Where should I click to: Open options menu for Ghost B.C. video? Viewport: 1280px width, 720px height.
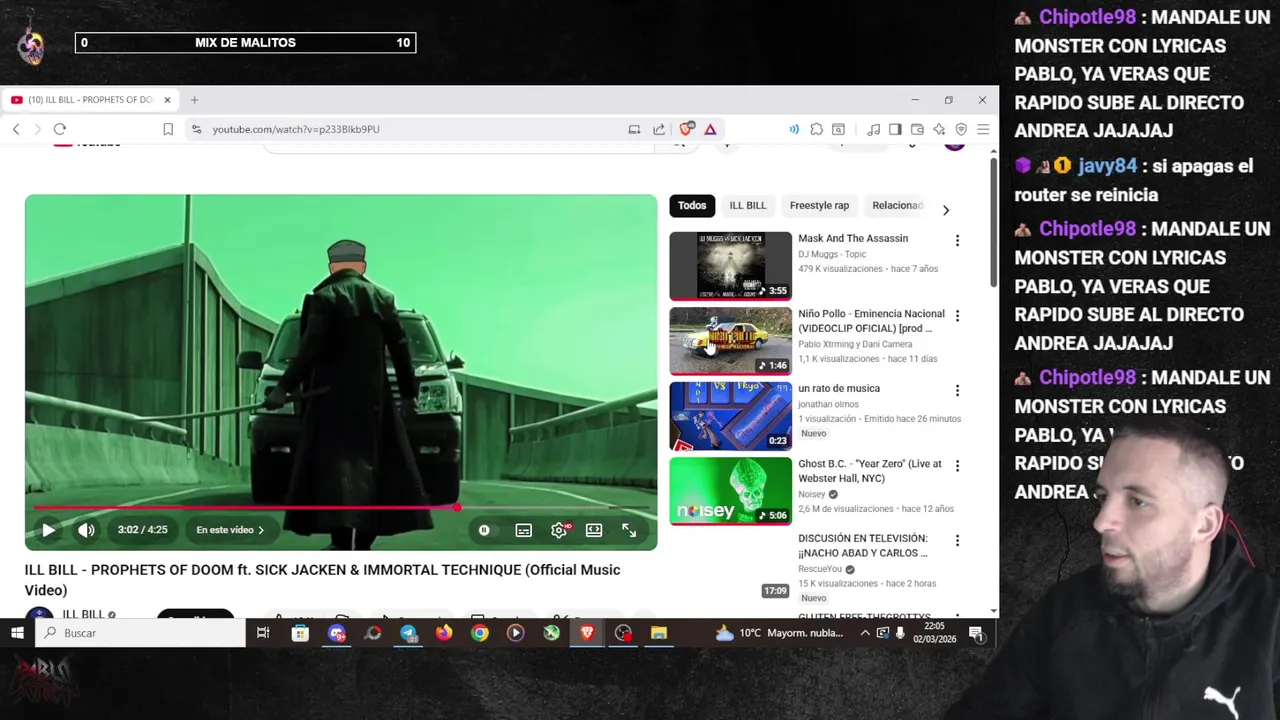(x=957, y=465)
